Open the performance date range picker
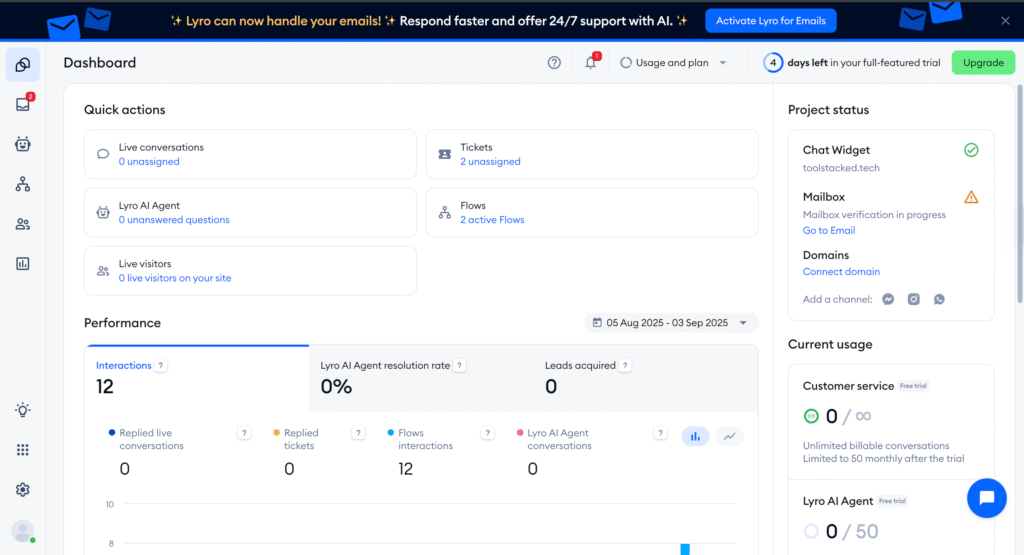Viewport: 1024px width, 555px height. (x=671, y=323)
